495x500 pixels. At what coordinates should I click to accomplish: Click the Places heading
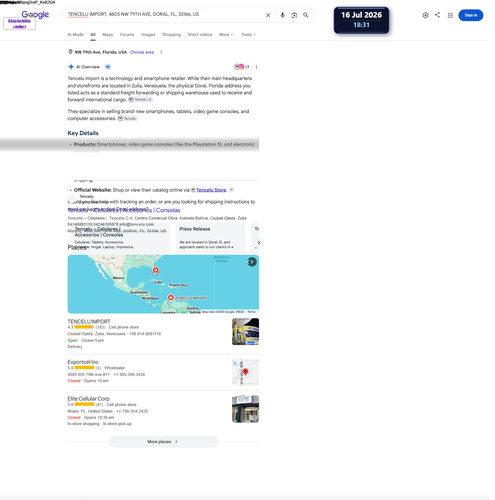[77, 247]
